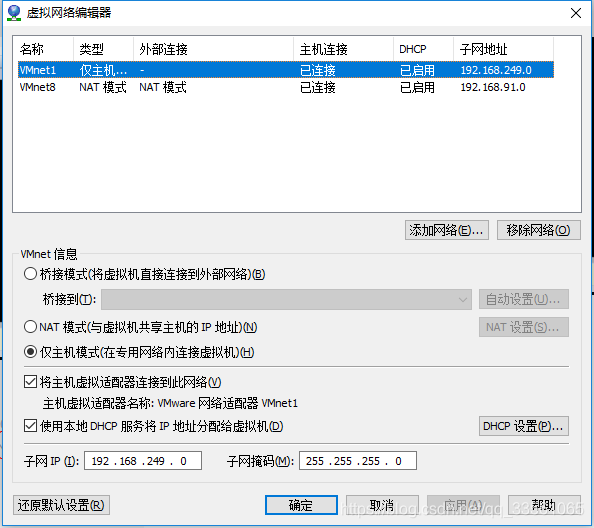
Task: Click 已启用 DHCP cell in VMnet8 row
Action: coord(417,87)
